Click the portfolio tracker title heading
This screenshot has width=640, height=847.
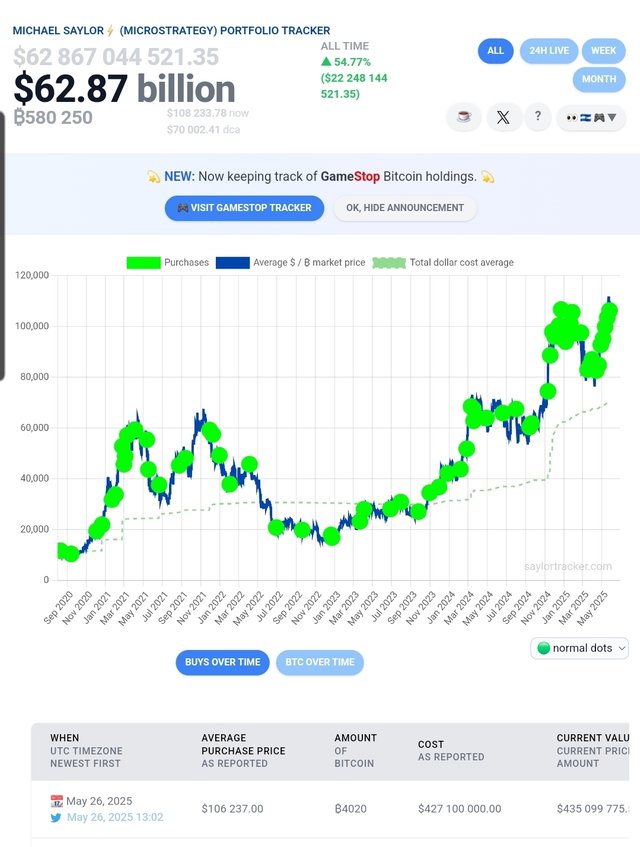[x=171, y=31]
